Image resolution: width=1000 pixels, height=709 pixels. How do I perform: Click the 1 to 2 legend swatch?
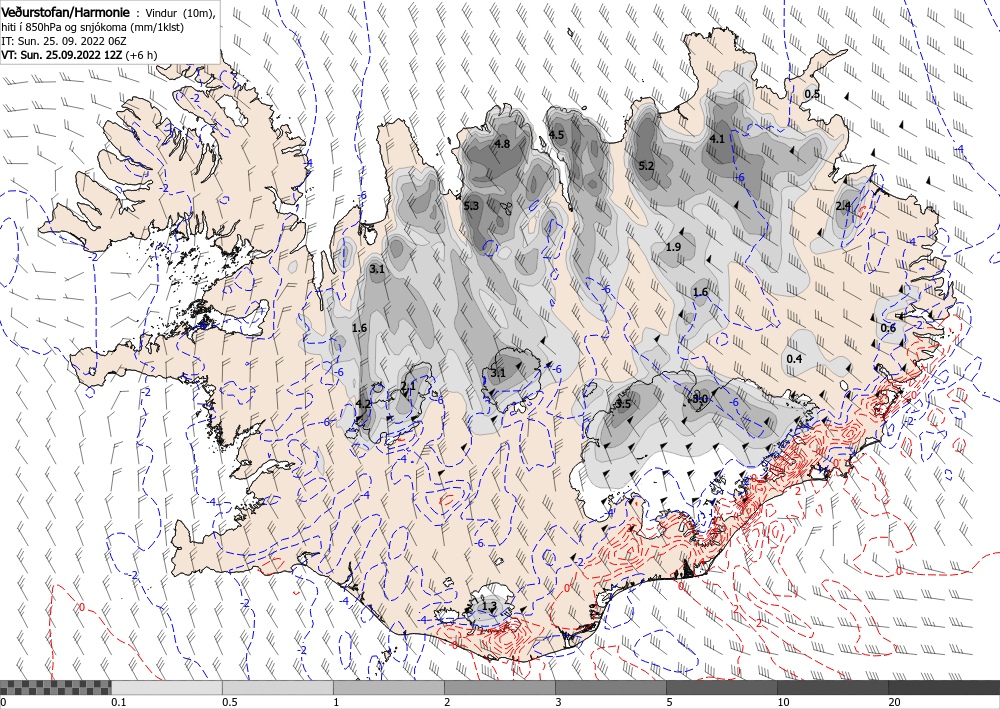388,687
